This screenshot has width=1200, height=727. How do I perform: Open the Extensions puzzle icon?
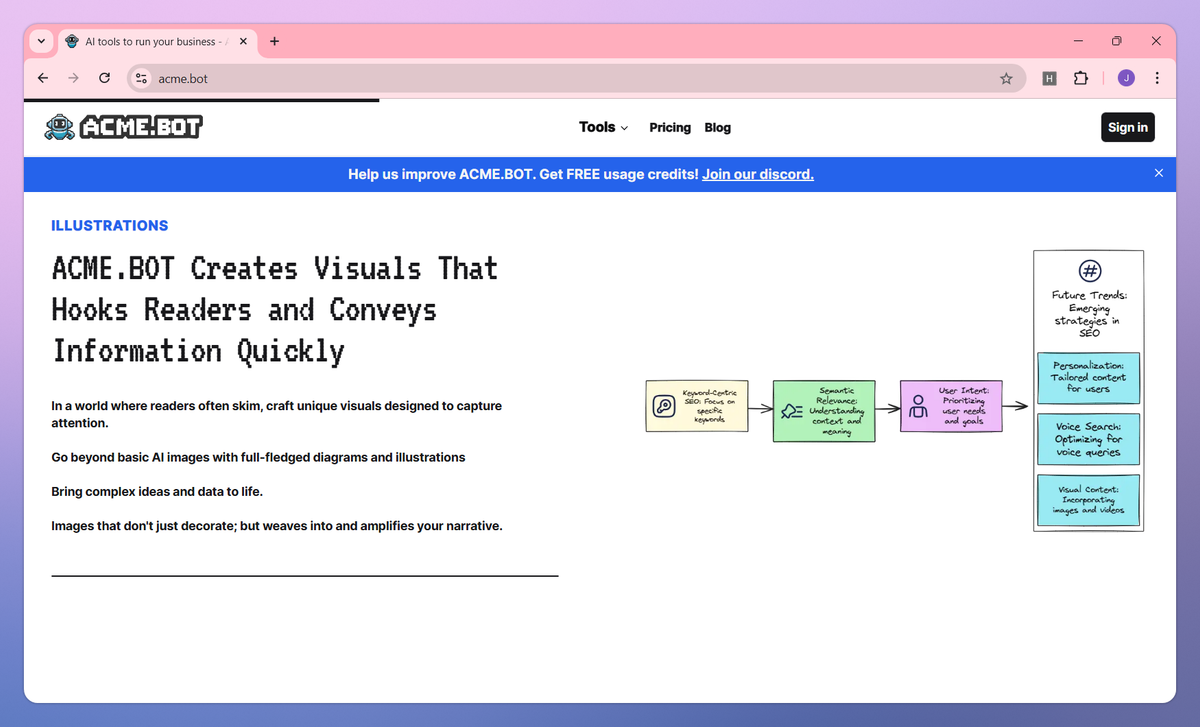pyautogui.click(x=1080, y=78)
